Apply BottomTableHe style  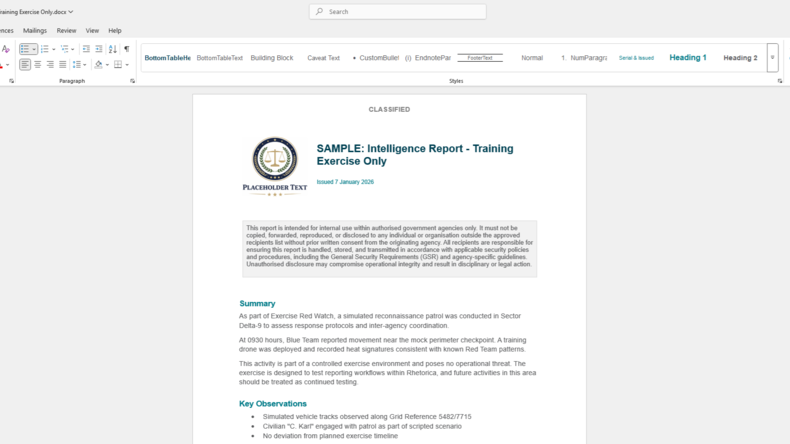[x=167, y=58]
